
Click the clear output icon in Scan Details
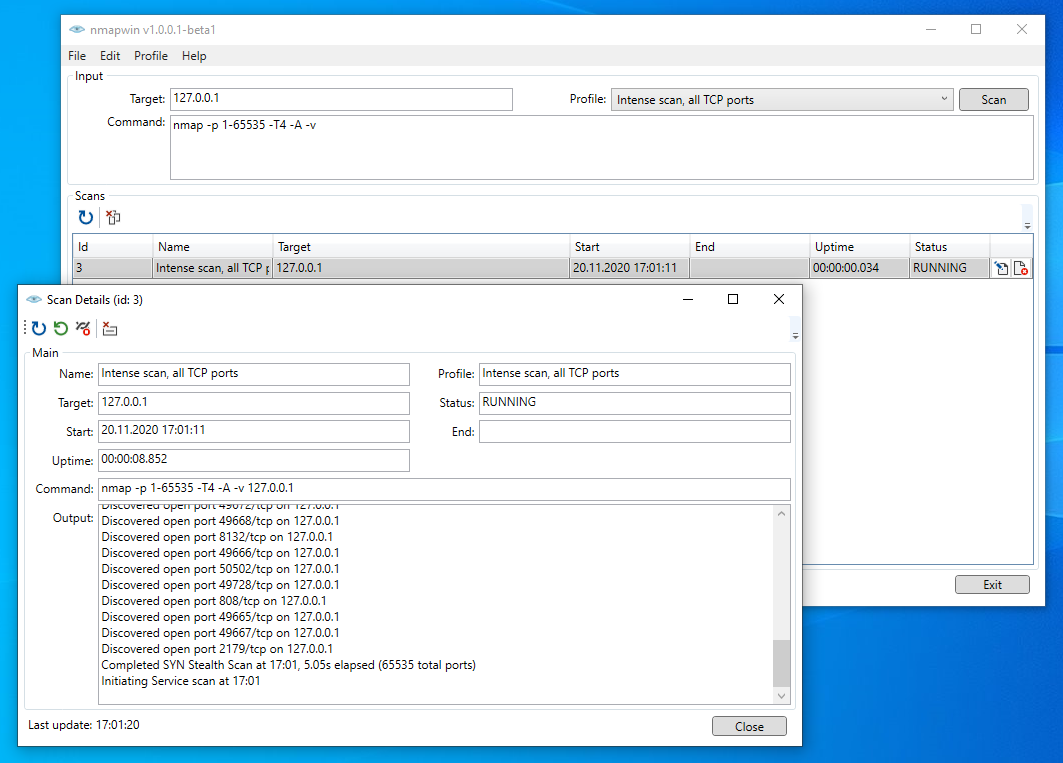click(x=110, y=328)
